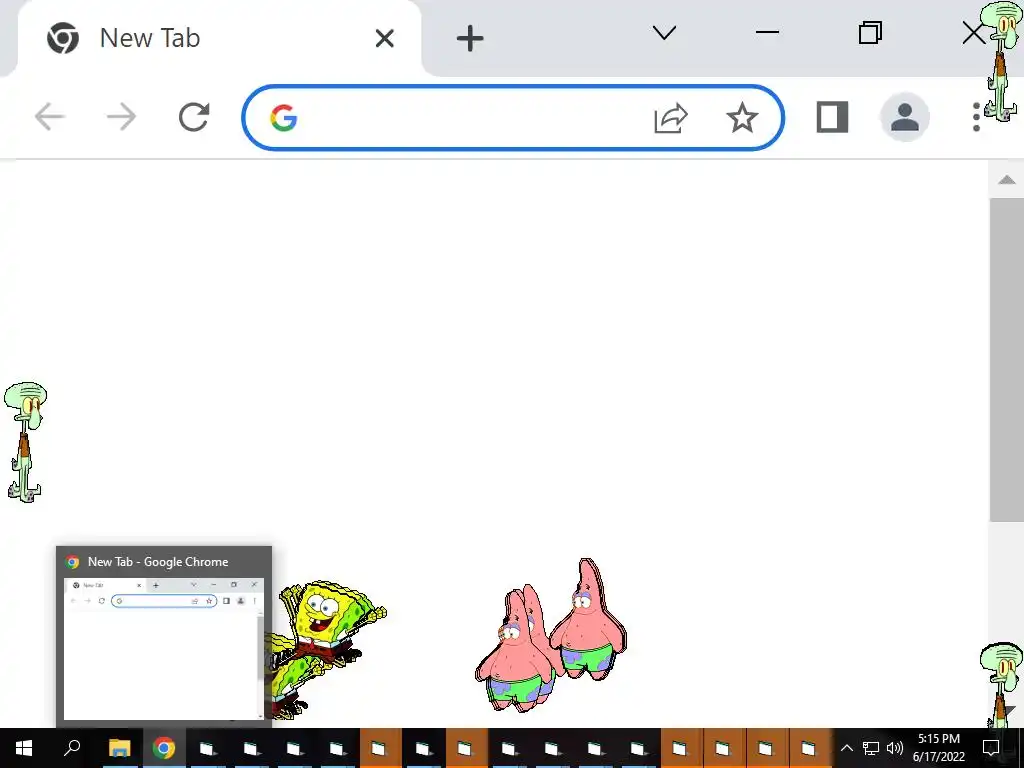Screen dimensions: 1024x768
Task: Go back using the Back arrow
Action: pos(50,118)
